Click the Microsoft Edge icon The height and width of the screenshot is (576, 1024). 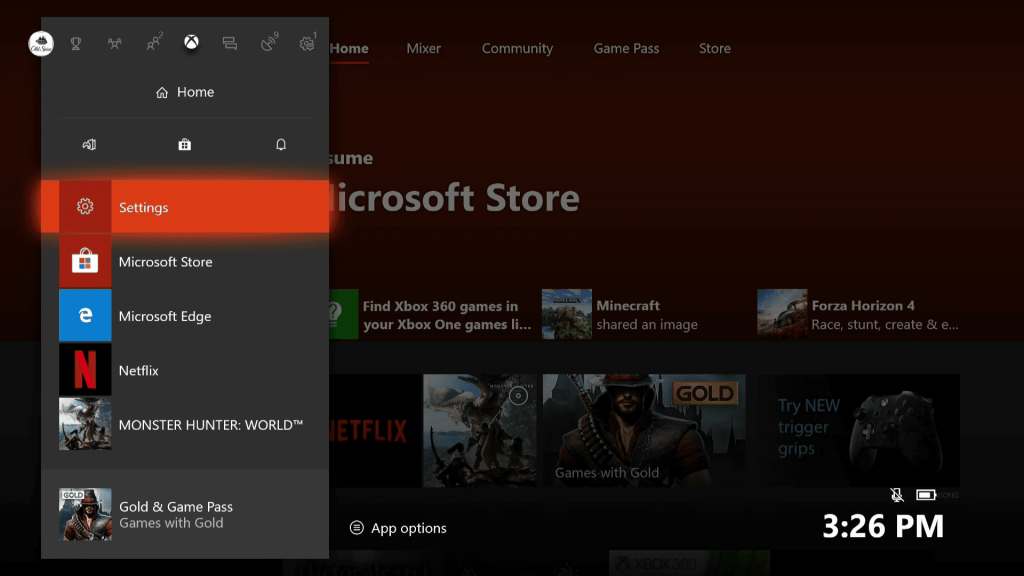(x=85, y=316)
